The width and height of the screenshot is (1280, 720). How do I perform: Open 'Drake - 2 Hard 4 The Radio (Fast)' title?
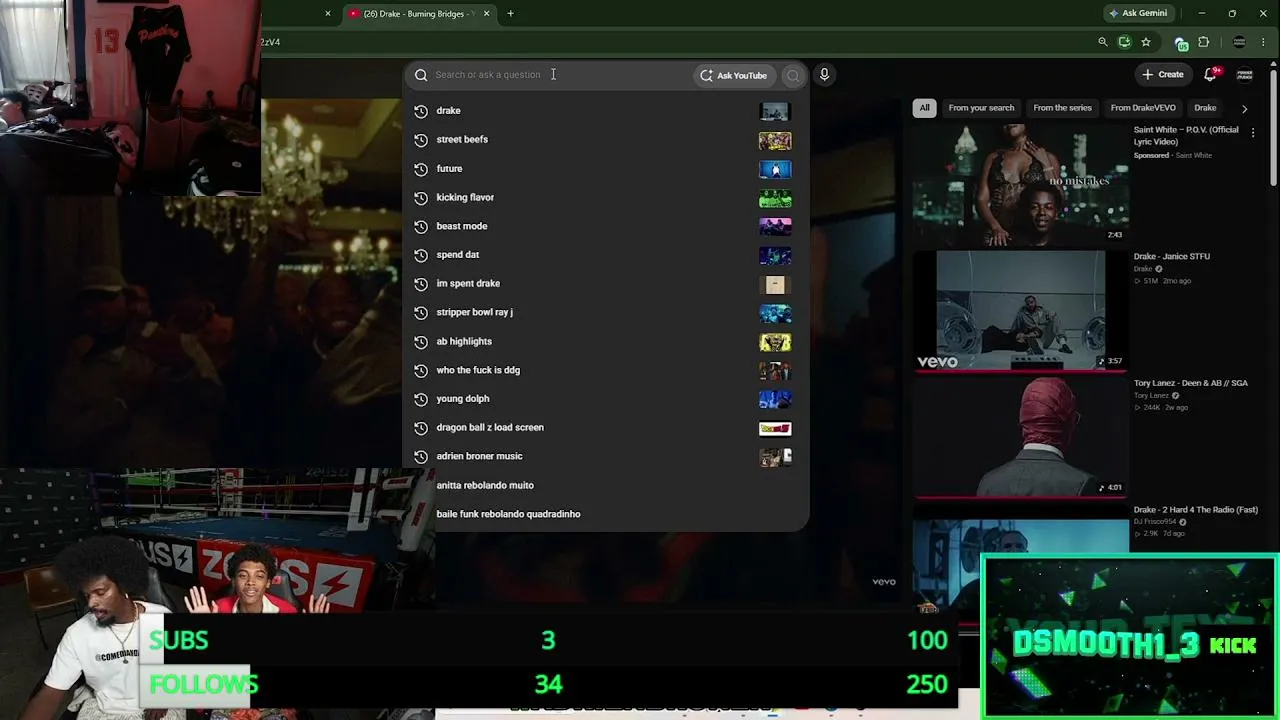(1196, 510)
